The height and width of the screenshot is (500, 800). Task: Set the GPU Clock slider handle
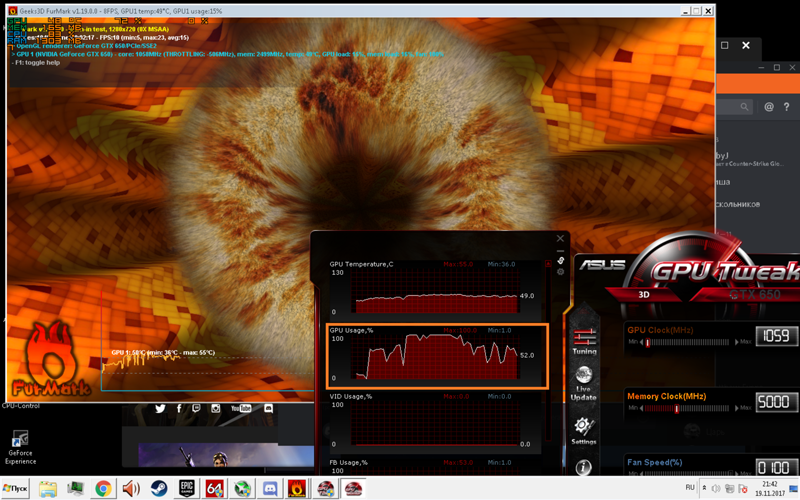(x=647, y=342)
